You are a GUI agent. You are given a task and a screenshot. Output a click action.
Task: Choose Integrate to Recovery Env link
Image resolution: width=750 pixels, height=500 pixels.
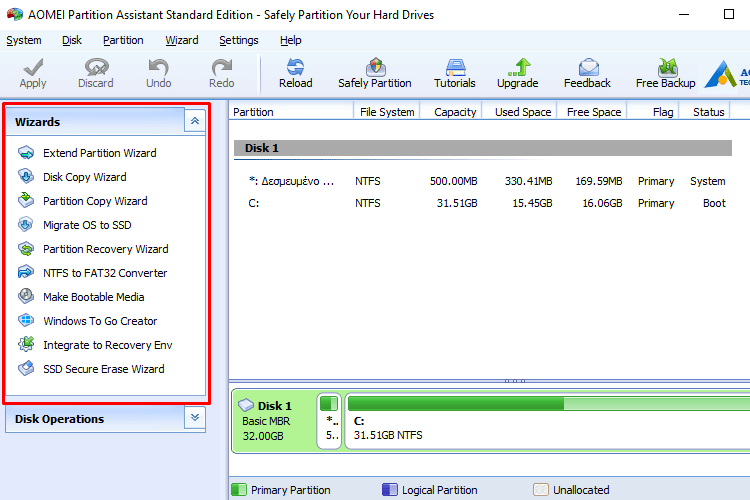tap(108, 345)
